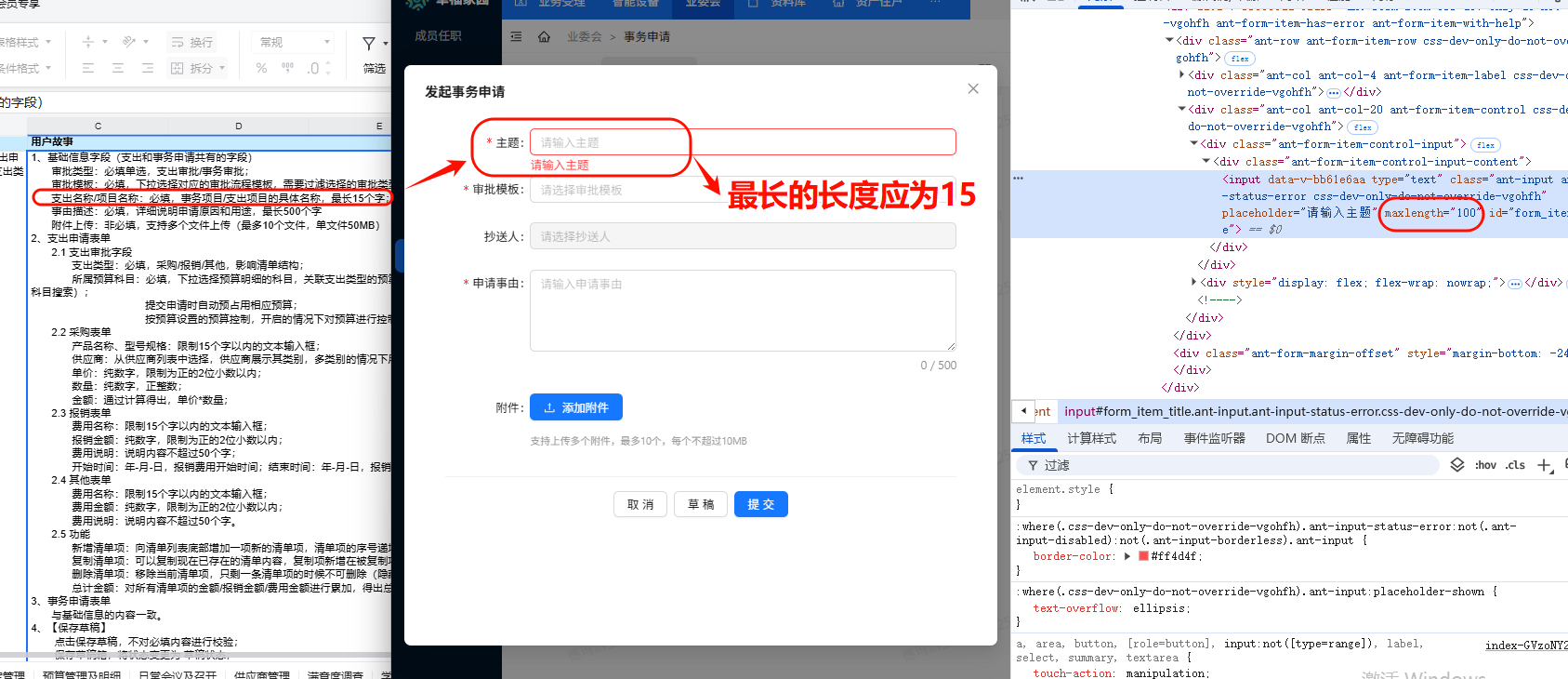Screen dimensions: 1568x679
Task: Click column C header in spreadsheet
Action: (x=99, y=126)
